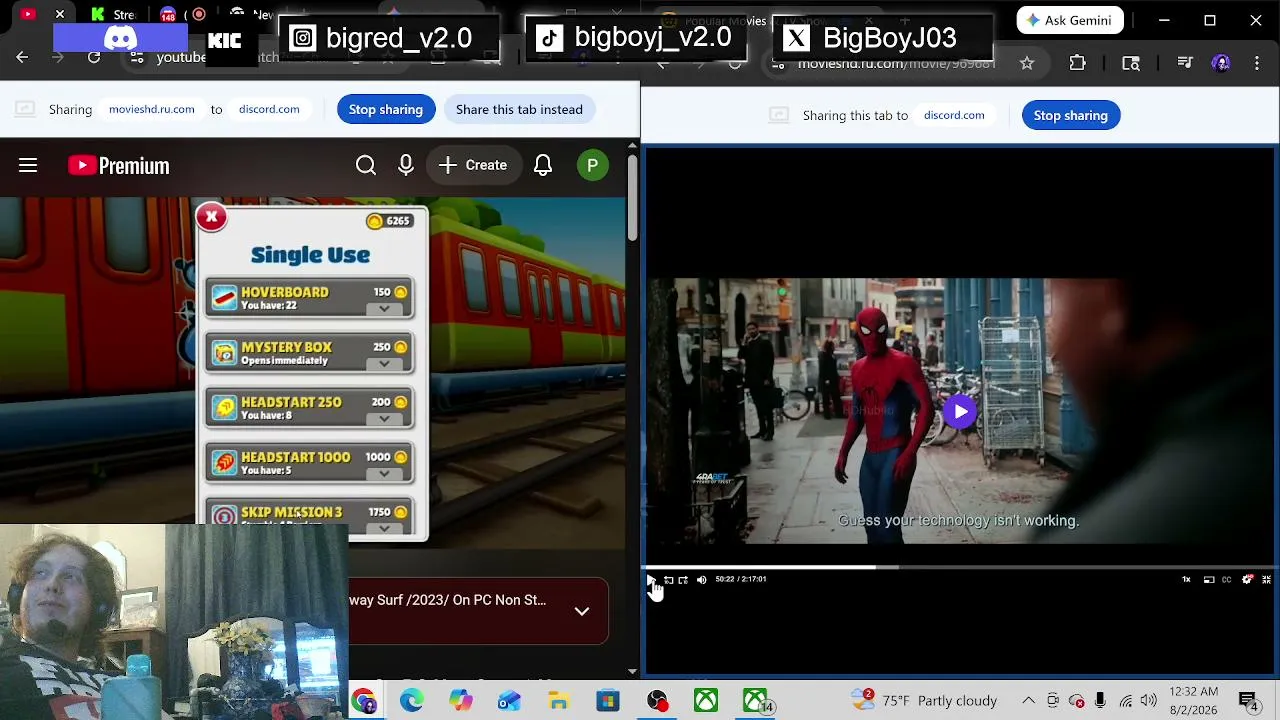Click the Discord overlay logo
The width and height of the screenshot is (1280, 720).
(120, 39)
